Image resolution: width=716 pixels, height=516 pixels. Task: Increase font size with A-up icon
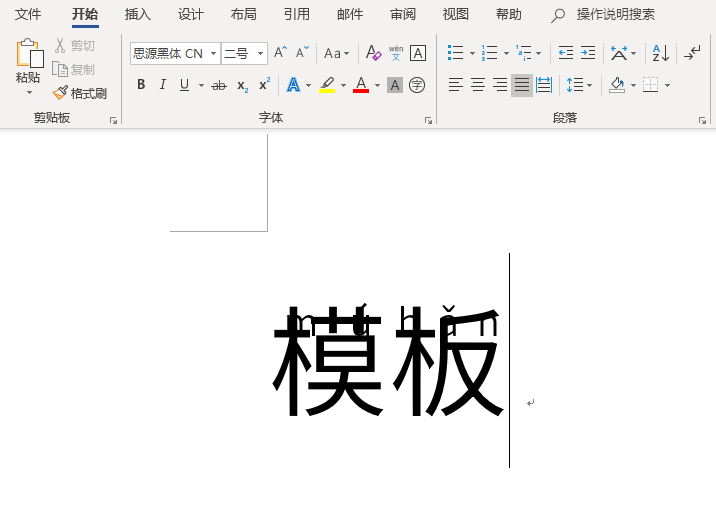tap(280, 53)
